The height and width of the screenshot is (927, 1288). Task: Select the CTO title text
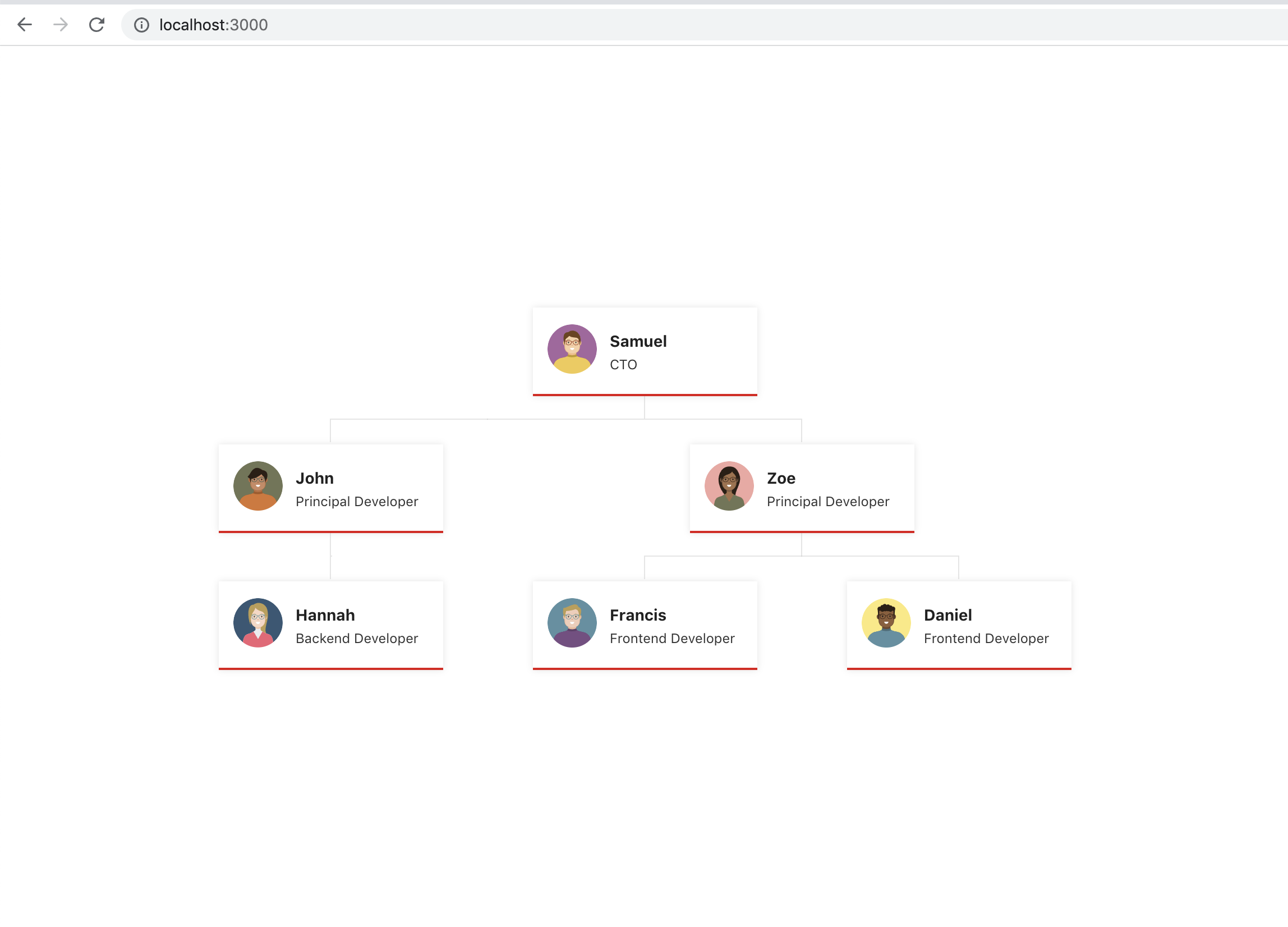click(x=624, y=365)
